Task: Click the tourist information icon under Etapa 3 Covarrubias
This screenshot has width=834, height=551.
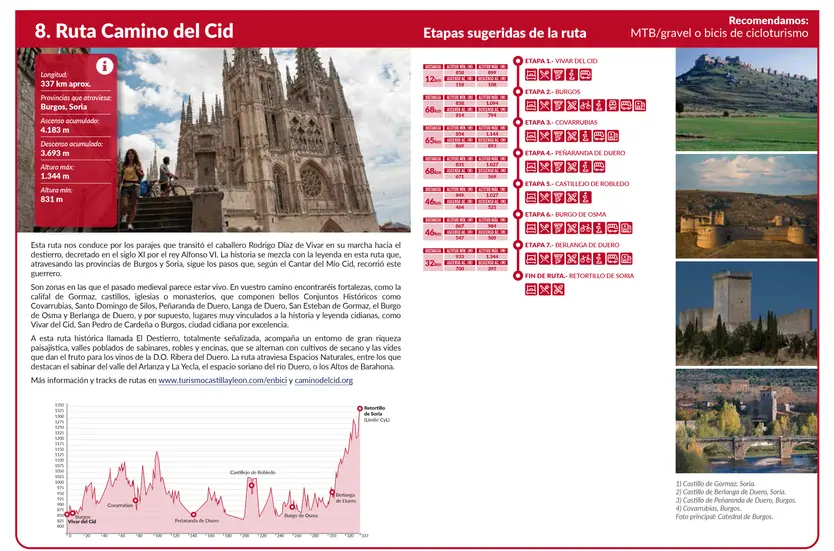Action: [x=586, y=136]
